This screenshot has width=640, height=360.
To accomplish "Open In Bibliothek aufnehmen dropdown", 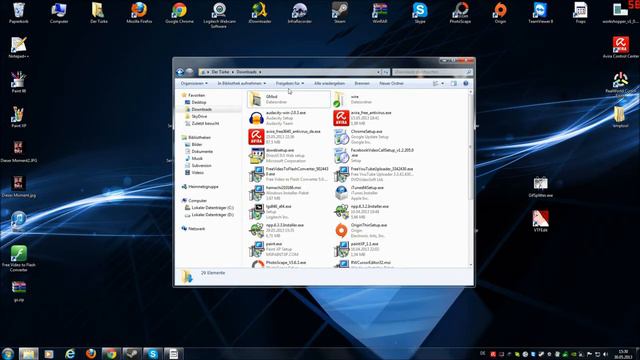I will [242, 83].
